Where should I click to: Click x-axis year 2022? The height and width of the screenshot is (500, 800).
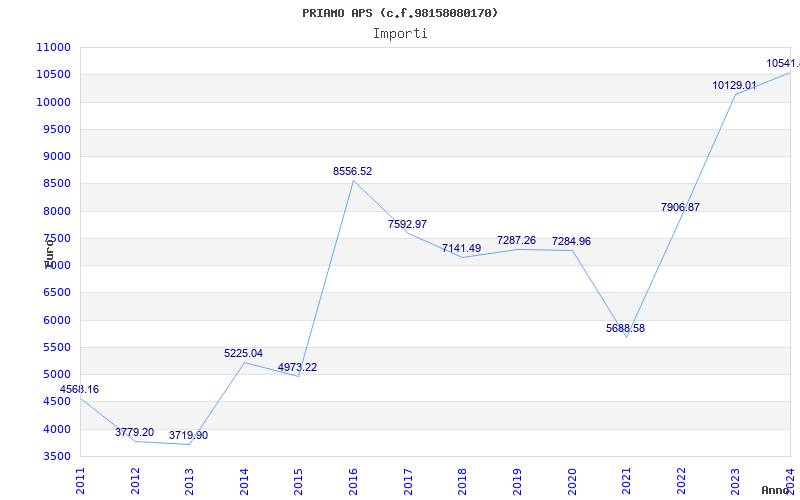click(x=681, y=481)
